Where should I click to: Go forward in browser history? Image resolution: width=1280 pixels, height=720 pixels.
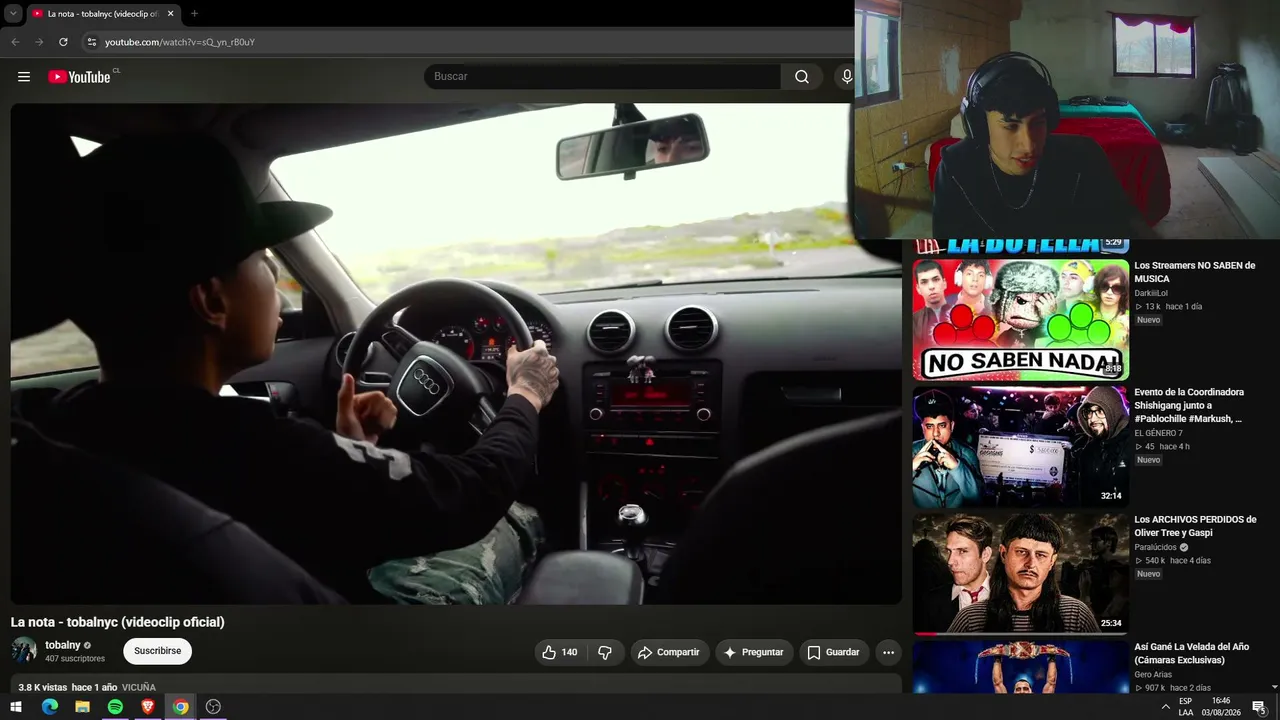[39, 42]
